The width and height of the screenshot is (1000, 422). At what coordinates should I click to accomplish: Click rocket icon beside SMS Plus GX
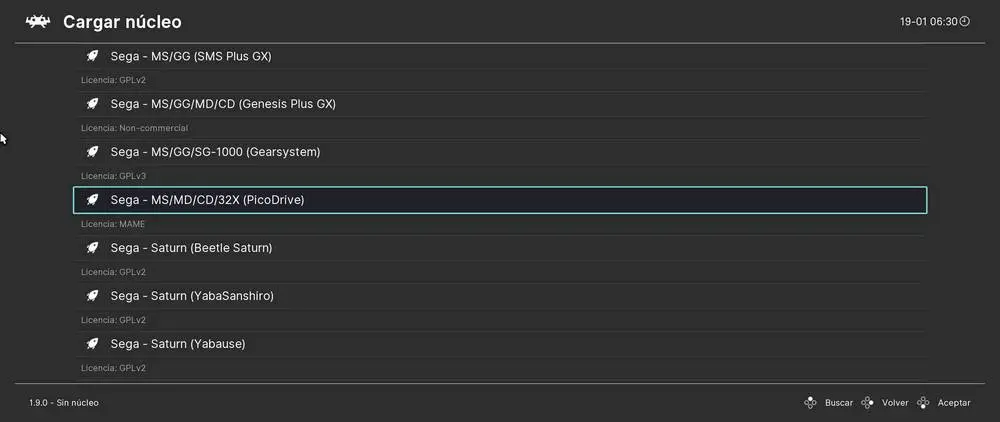[91, 56]
